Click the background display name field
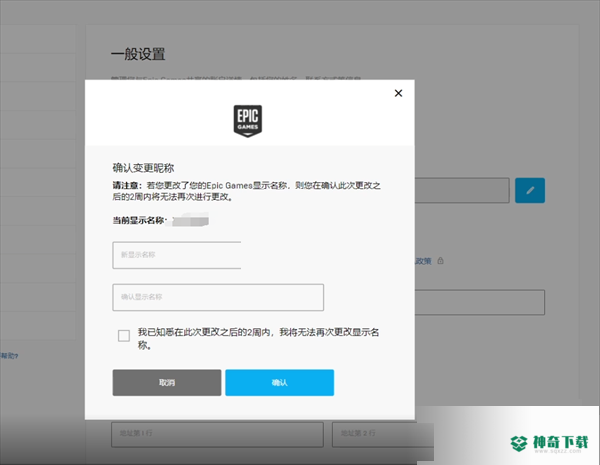Viewport: 600px width, 465px height. pos(462,190)
